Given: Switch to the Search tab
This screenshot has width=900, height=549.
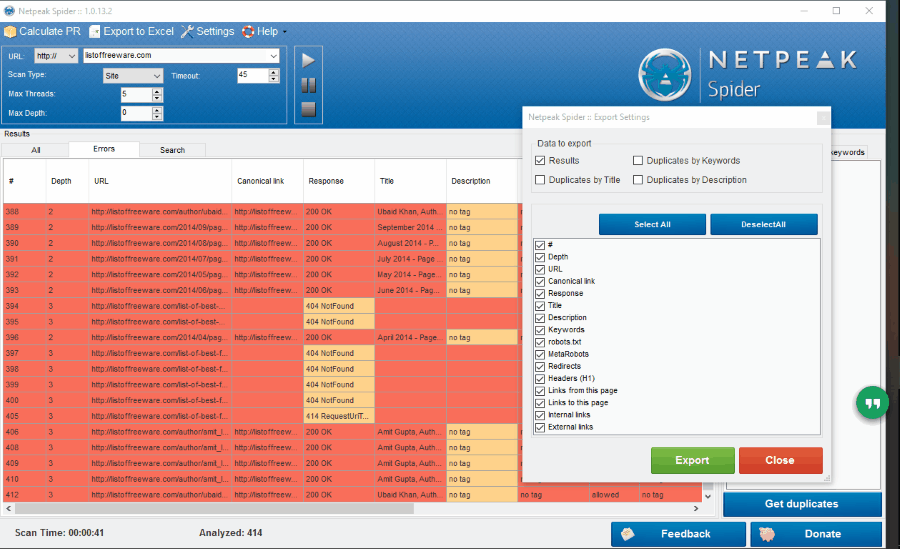Looking at the screenshot, I should [172, 150].
